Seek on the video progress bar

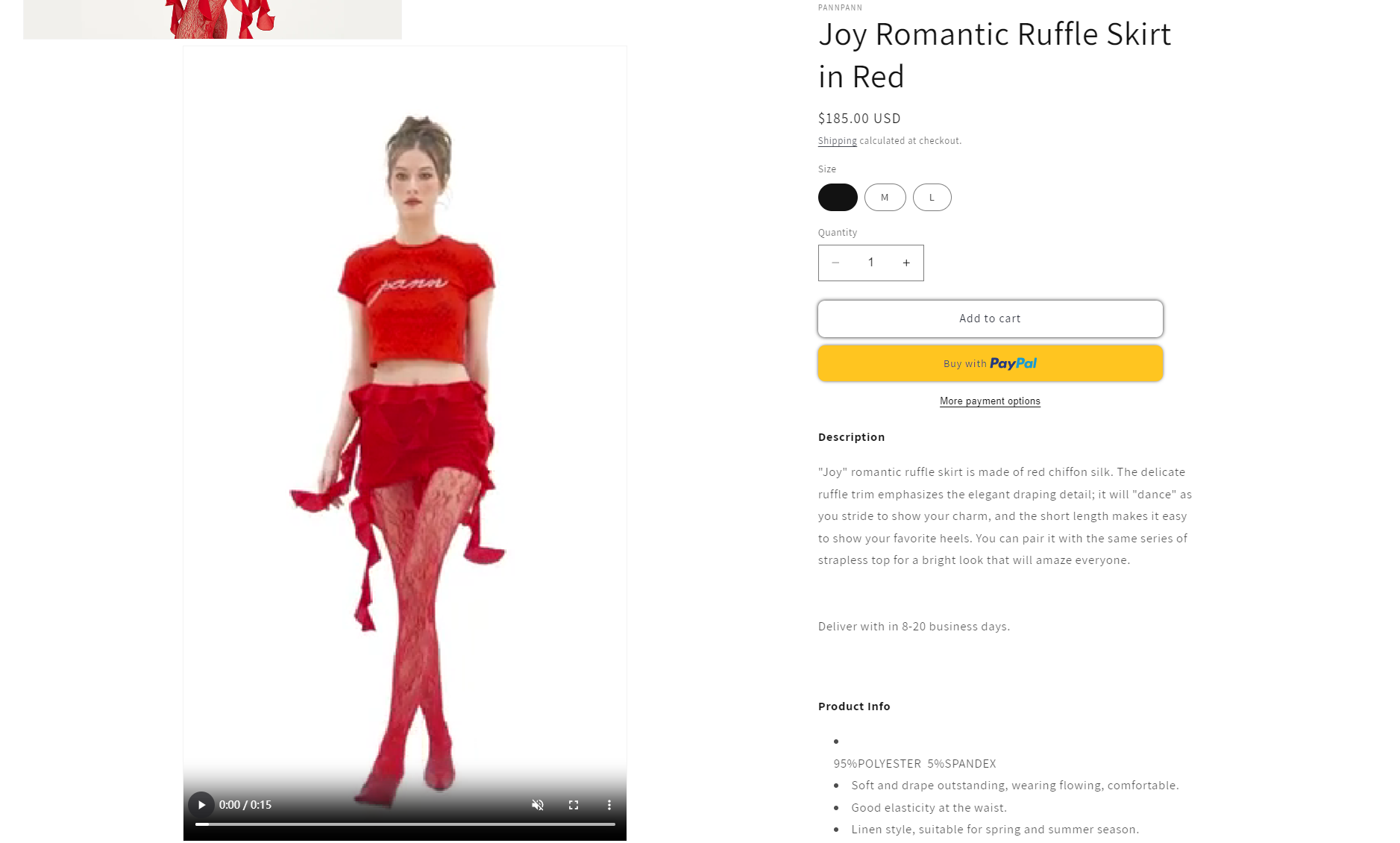pos(405,824)
